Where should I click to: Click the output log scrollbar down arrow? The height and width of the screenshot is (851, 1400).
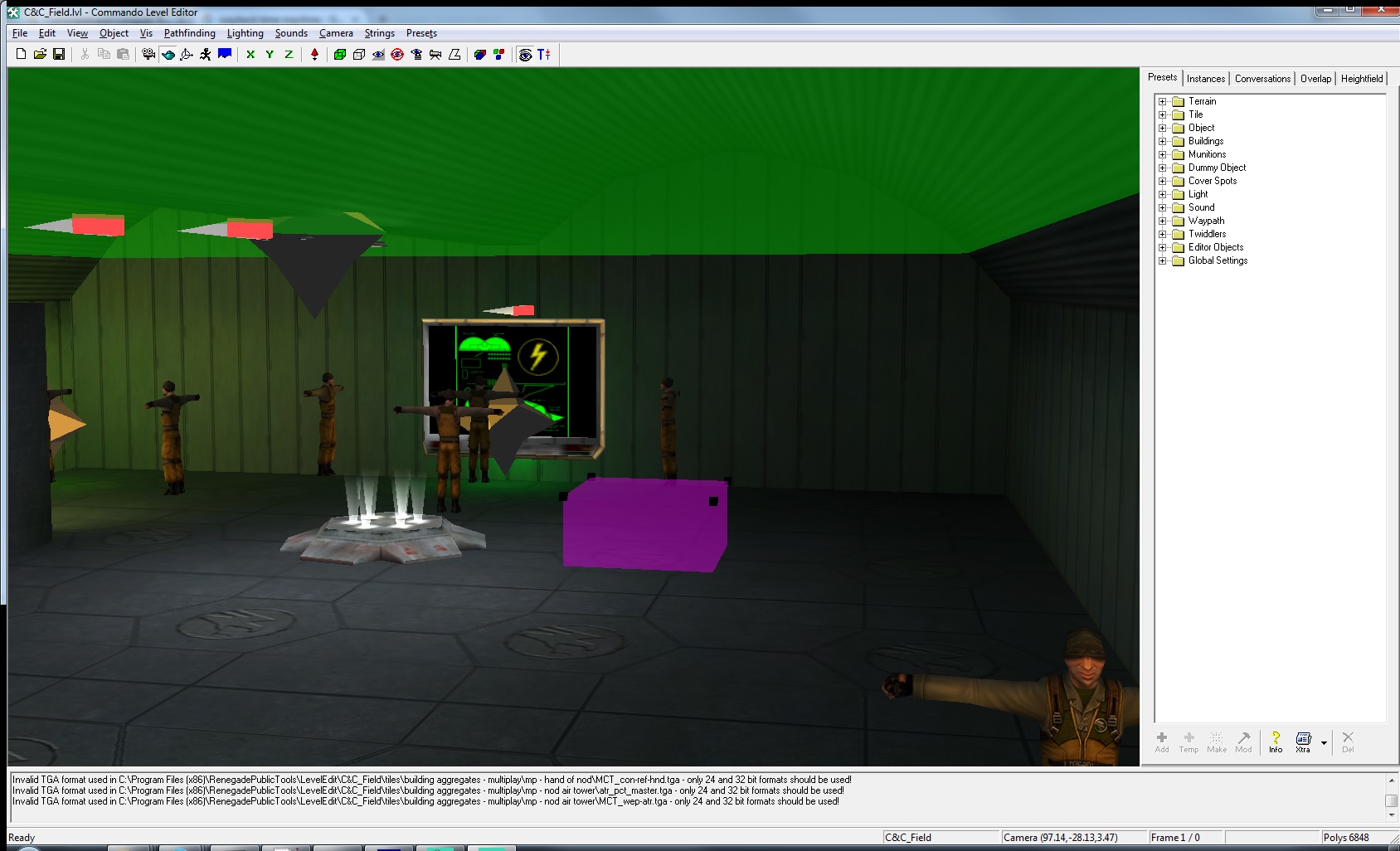[1391, 815]
